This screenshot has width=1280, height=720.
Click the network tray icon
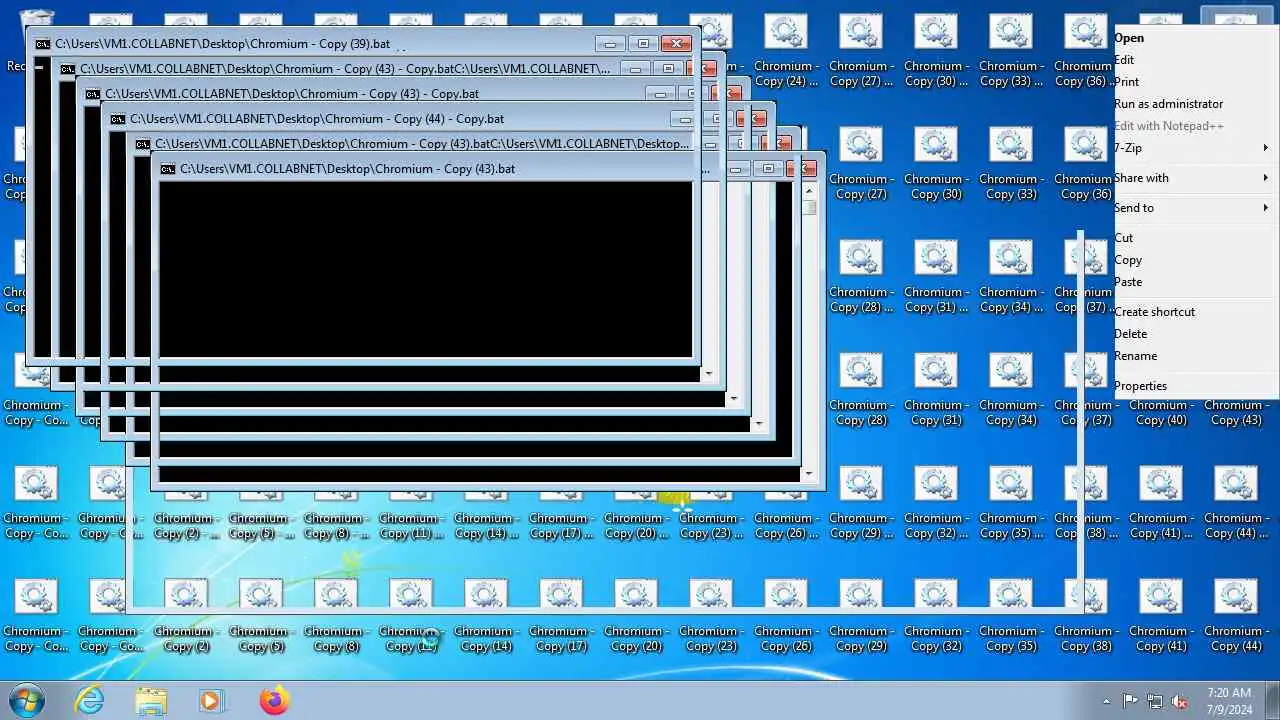tap(1155, 701)
